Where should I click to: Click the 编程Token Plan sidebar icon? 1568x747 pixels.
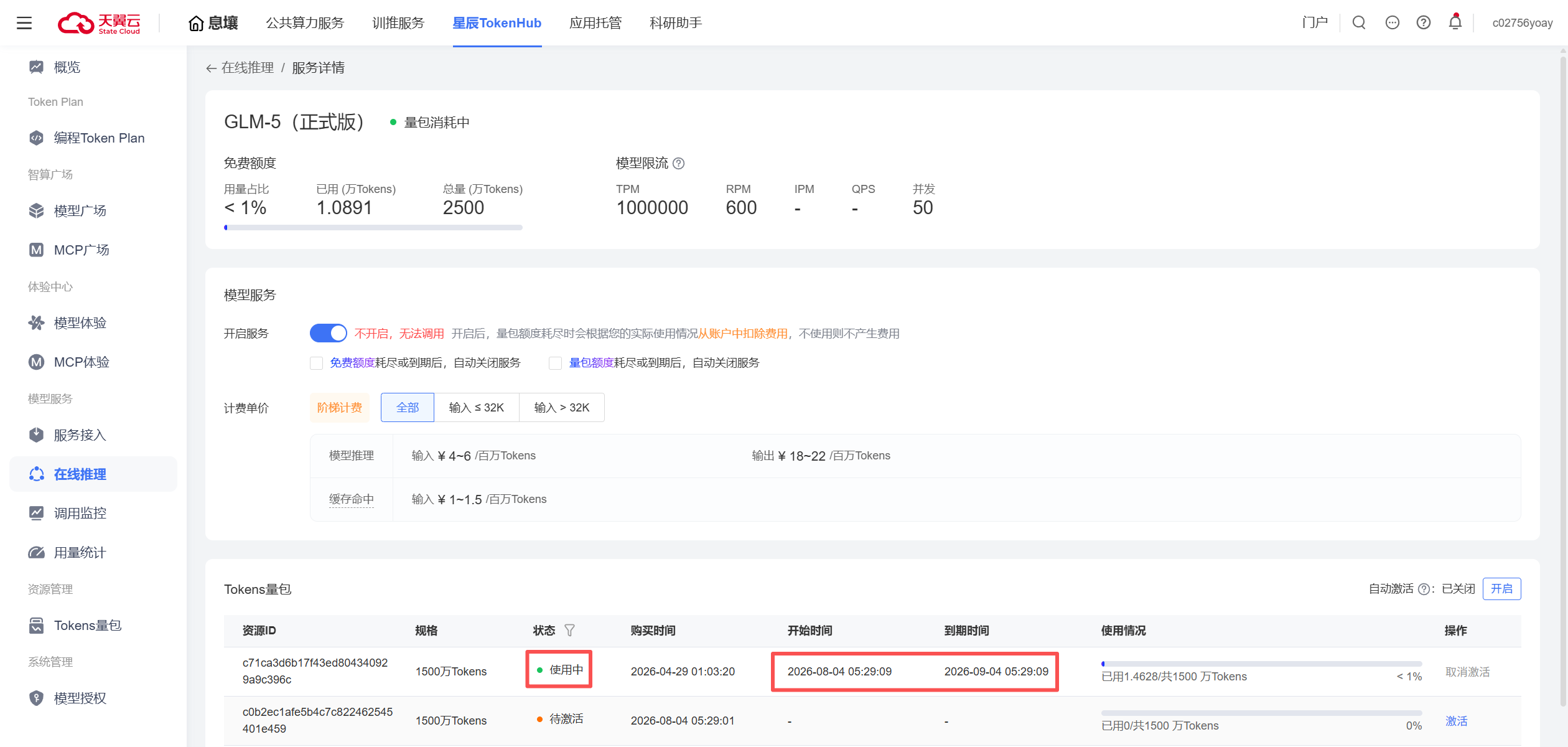(x=36, y=138)
